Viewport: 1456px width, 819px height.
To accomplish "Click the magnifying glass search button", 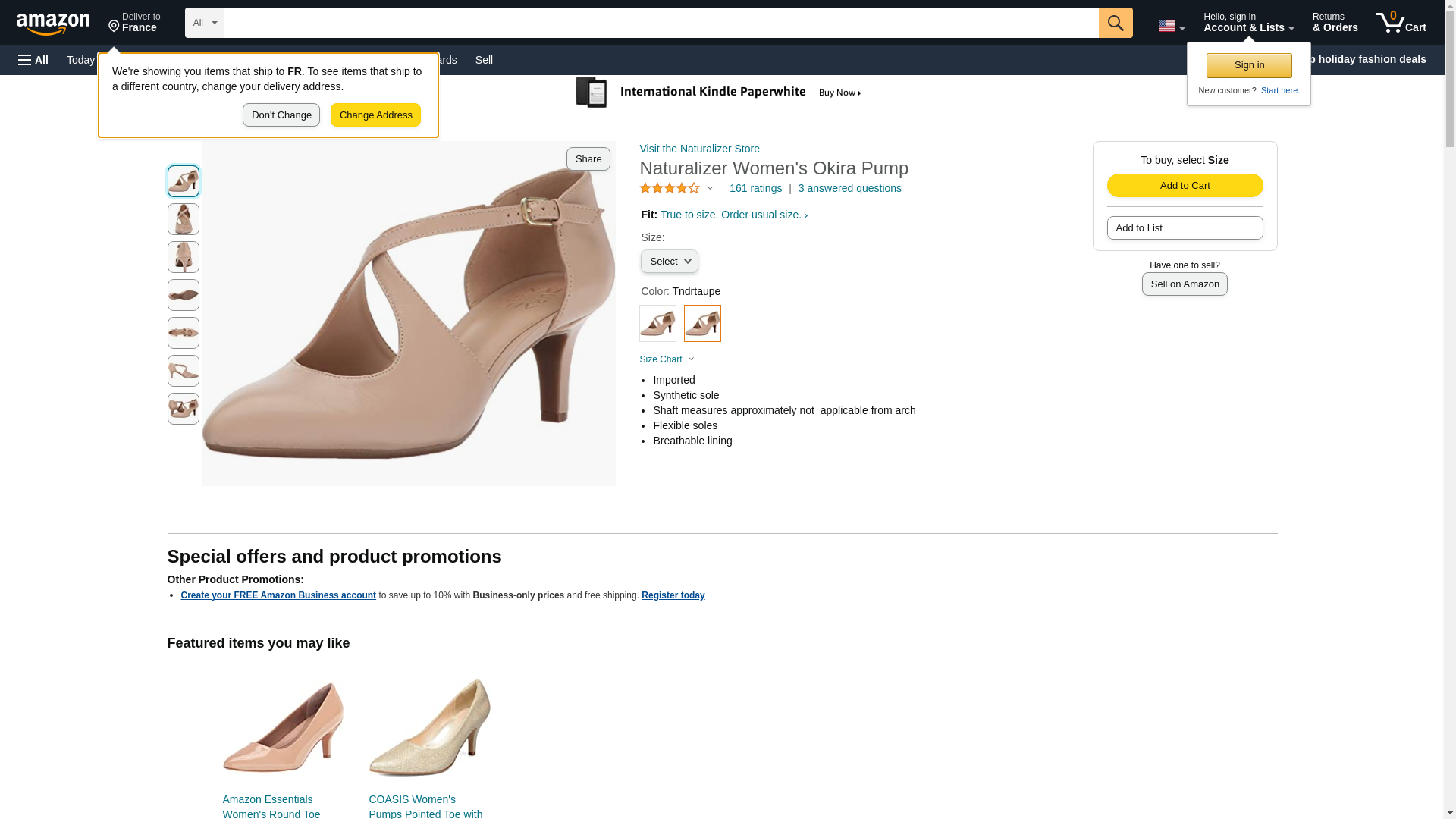I will coord(1115,23).
